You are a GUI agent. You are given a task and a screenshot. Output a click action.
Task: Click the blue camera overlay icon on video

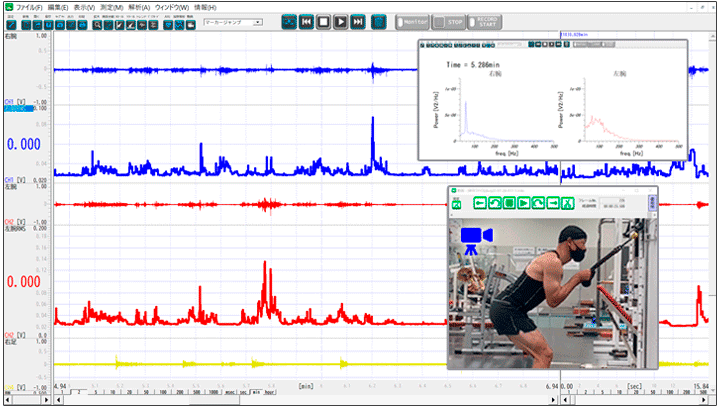click(x=476, y=241)
